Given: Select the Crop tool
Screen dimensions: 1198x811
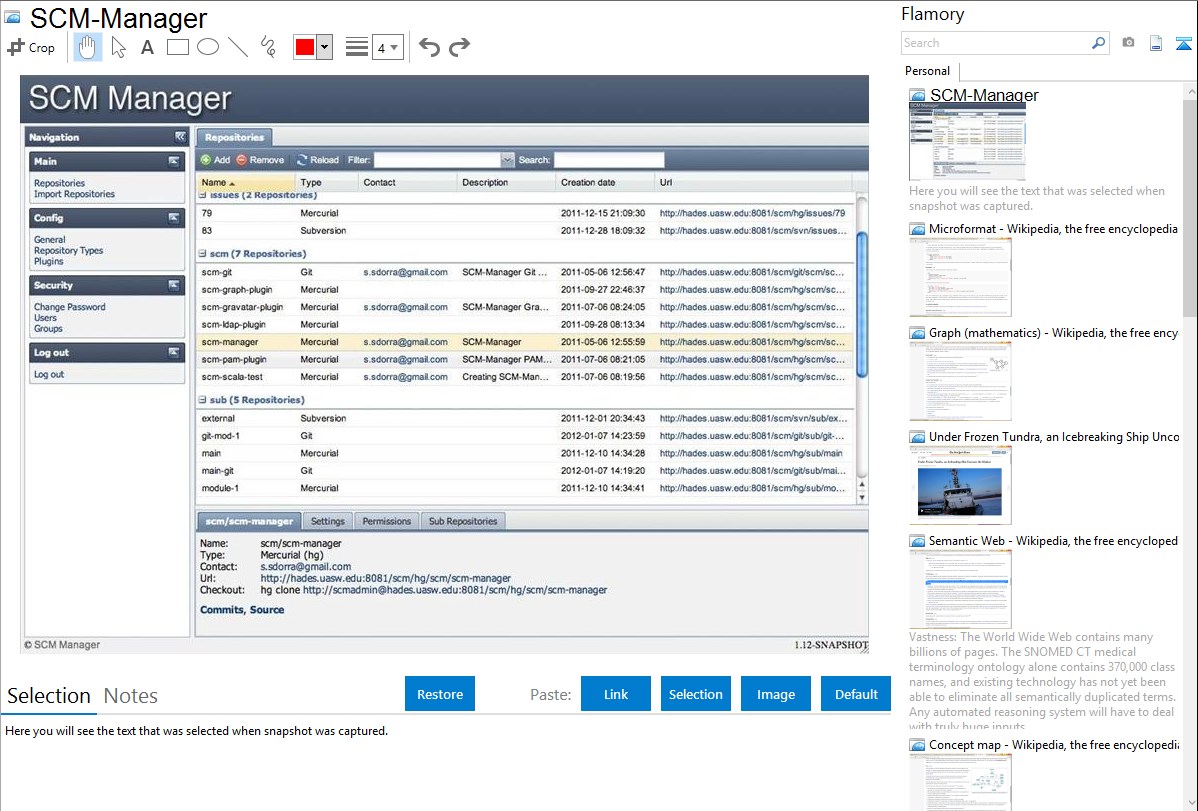Looking at the screenshot, I should (x=31, y=47).
